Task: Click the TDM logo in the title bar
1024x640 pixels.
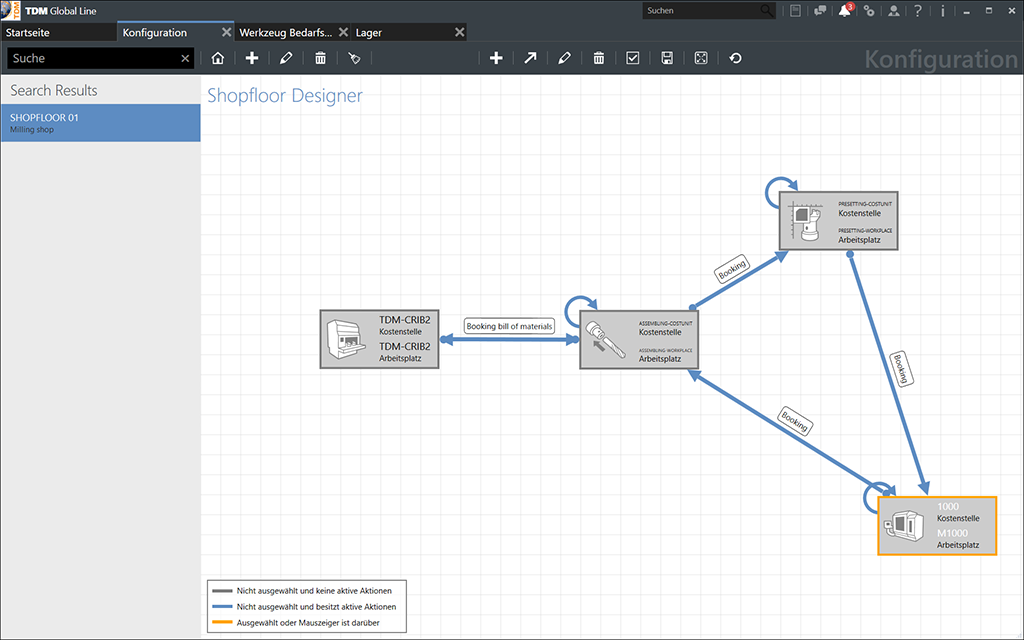Action: pos(10,10)
